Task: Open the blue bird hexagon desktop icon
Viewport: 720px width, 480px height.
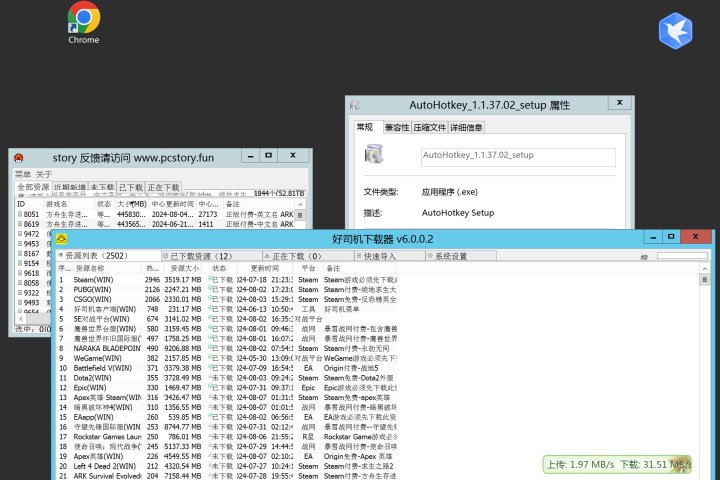Action: (675, 31)
